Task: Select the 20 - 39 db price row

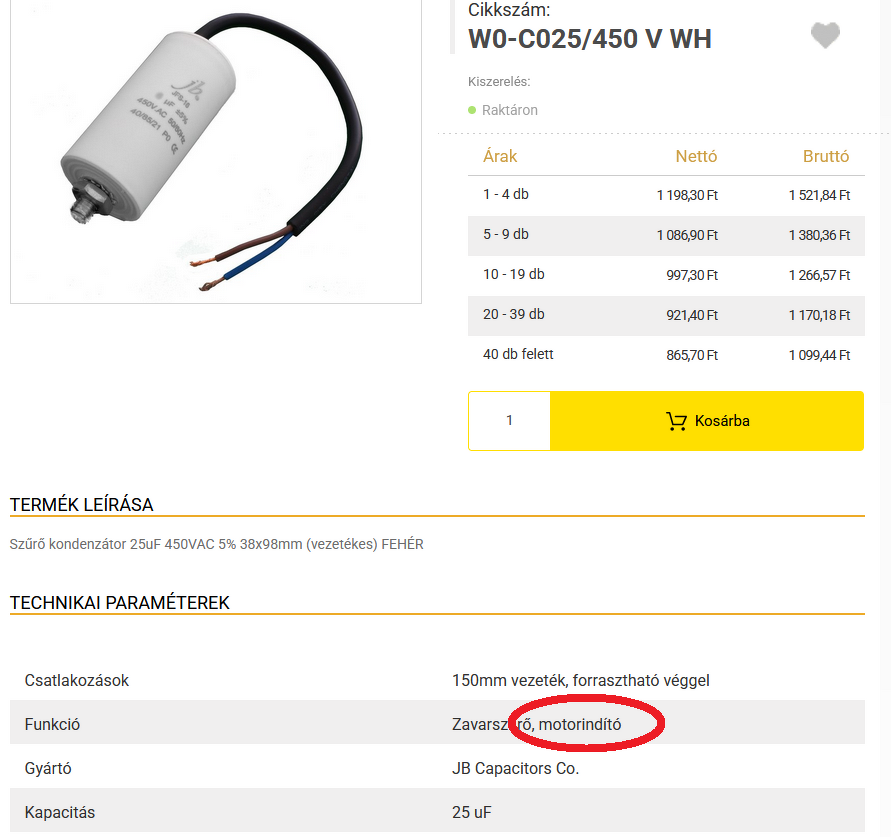Action: (x=666, y=315)
